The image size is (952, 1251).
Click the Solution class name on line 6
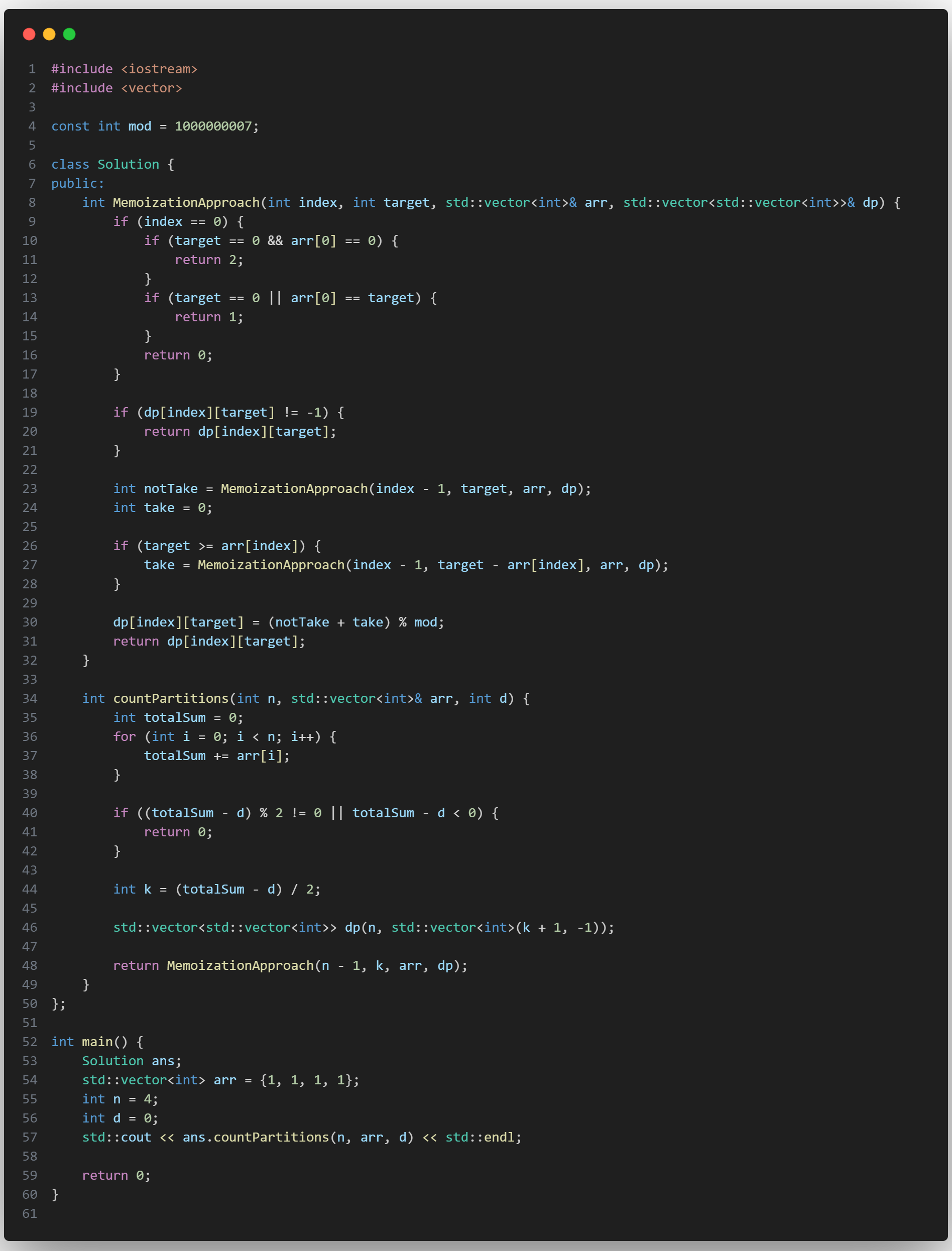128,164
